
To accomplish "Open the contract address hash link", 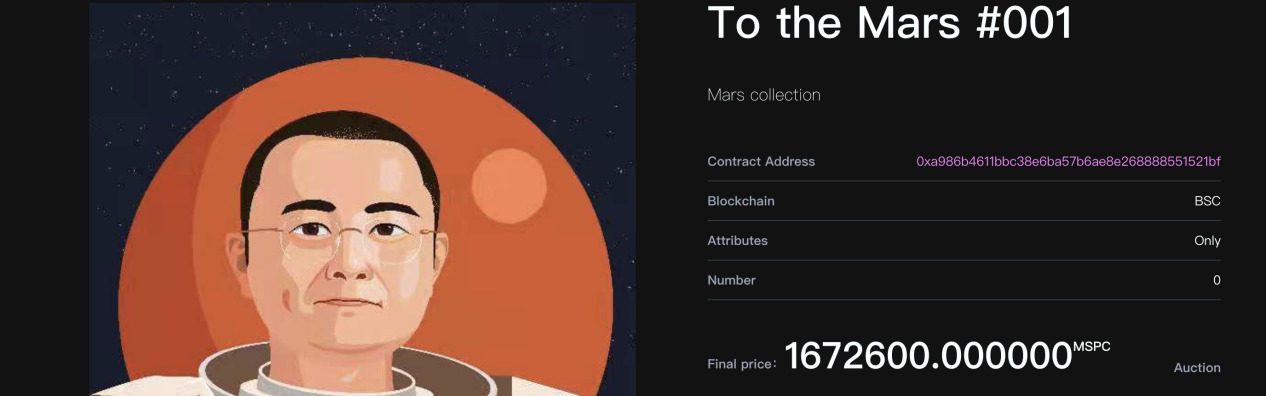I will pyautogui.click(x=1068, y=161).
